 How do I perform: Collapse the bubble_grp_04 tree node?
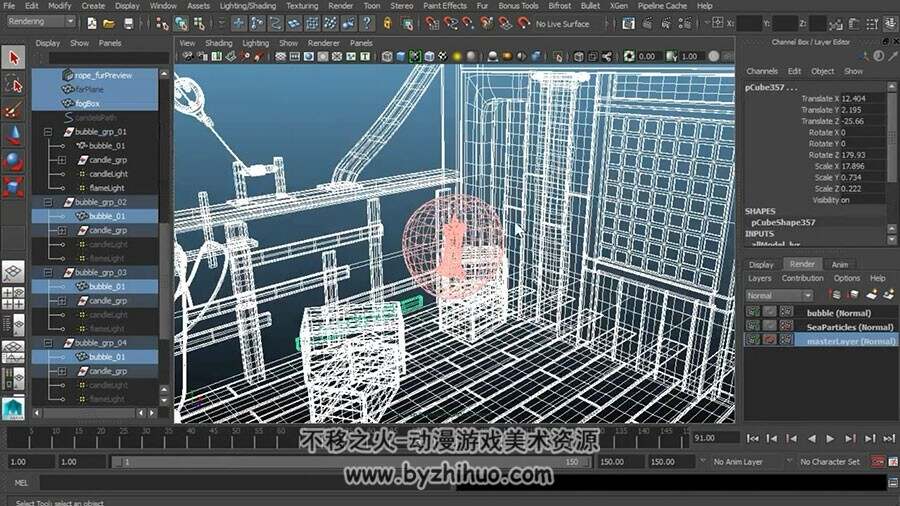[x=48, y=343]
